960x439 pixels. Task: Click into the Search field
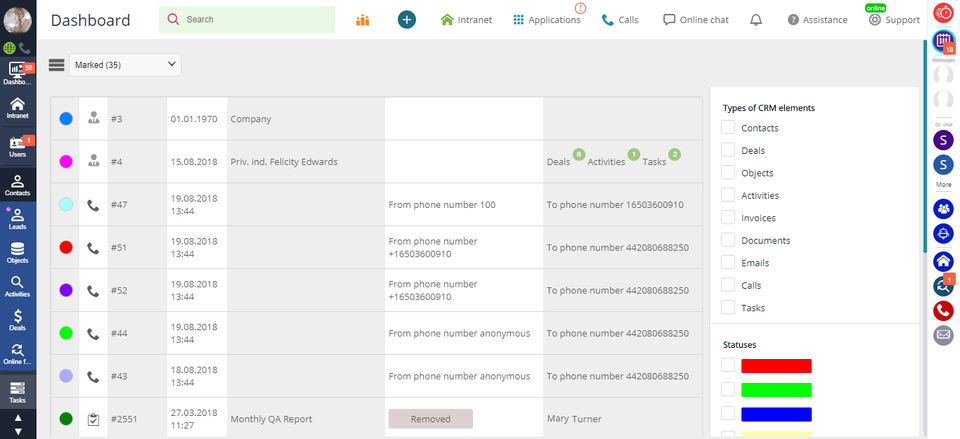(247, 20)
